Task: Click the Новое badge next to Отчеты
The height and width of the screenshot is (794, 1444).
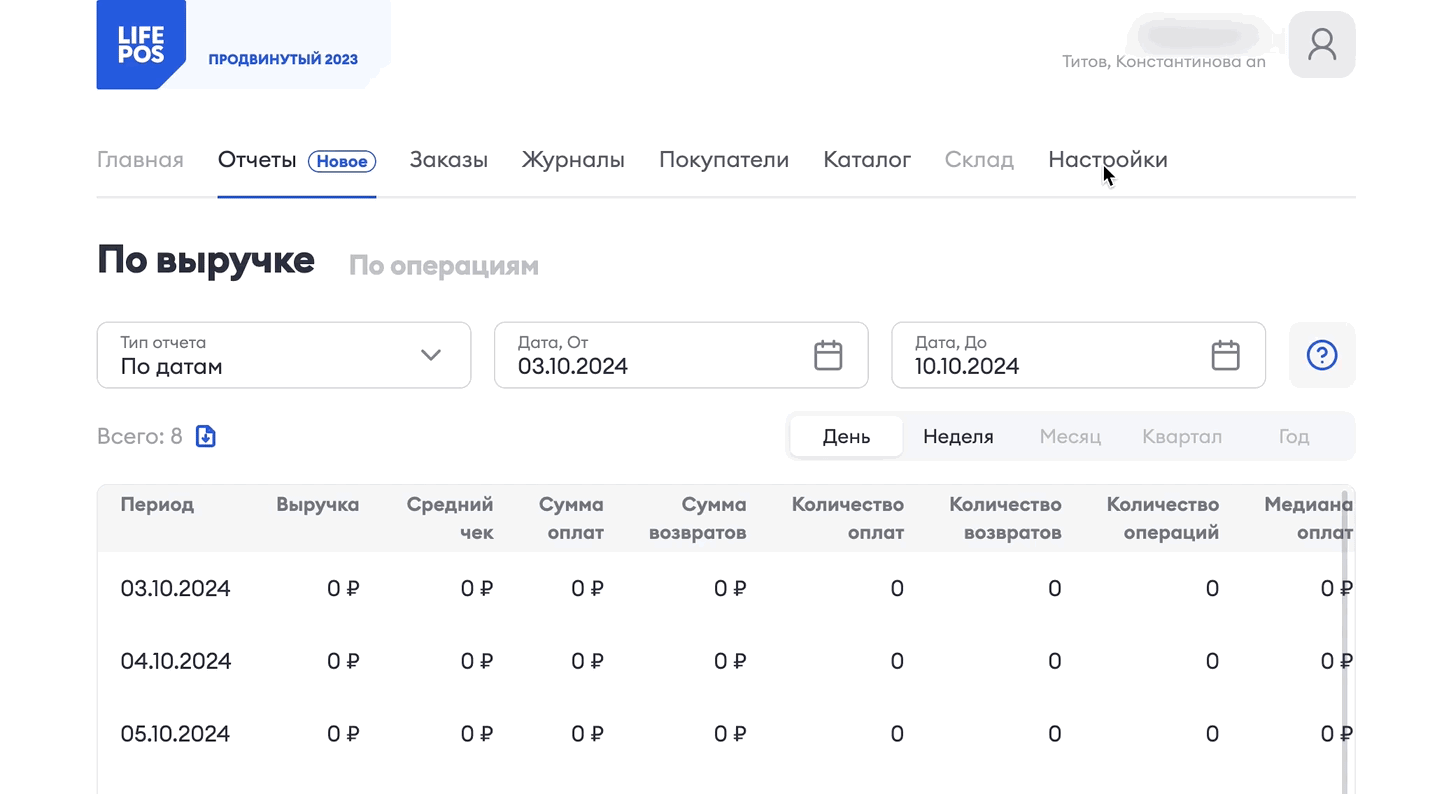Action: 342,161
